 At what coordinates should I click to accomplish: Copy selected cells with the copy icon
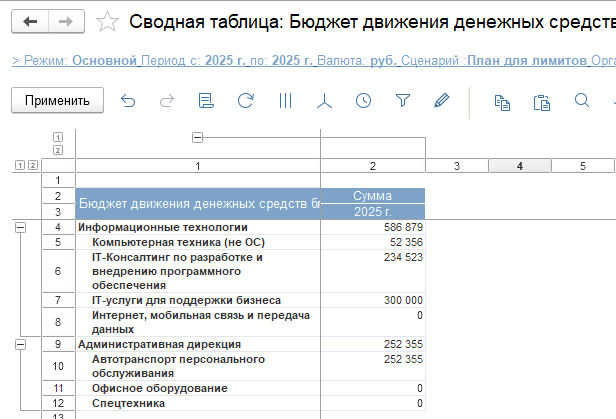click(x=502, y=100)
